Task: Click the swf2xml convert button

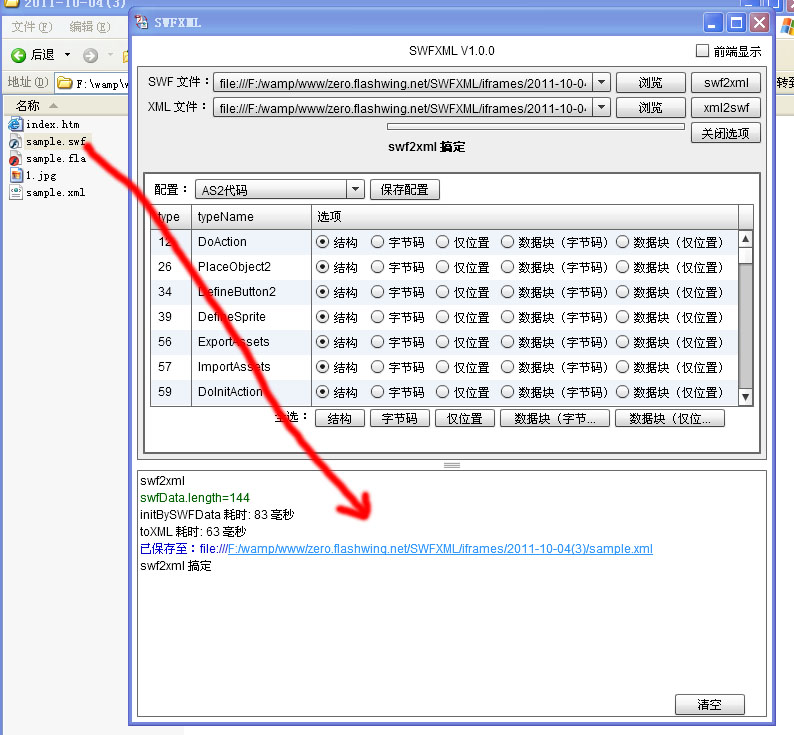Action: tap(726, 83)
